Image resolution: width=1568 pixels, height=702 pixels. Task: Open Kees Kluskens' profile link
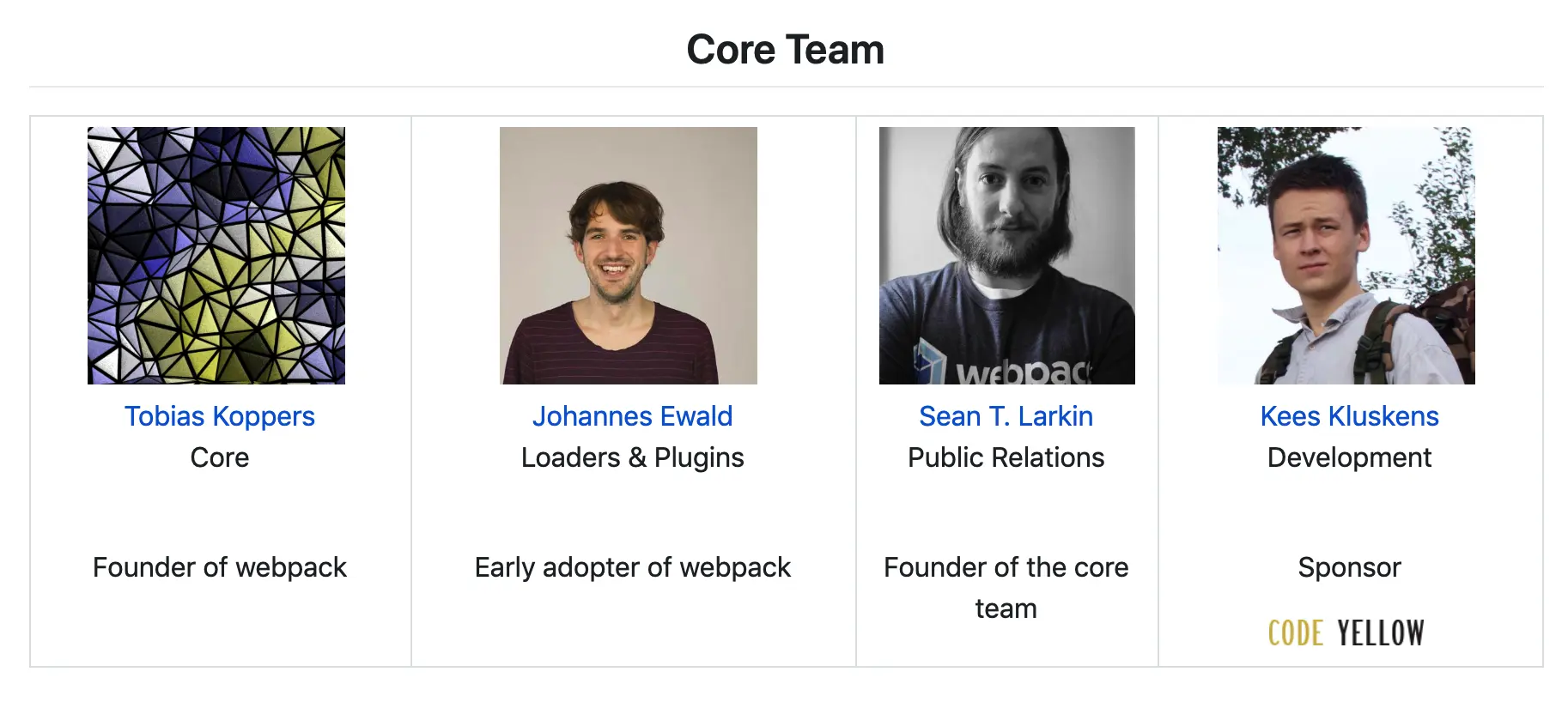coord(1349,416)
